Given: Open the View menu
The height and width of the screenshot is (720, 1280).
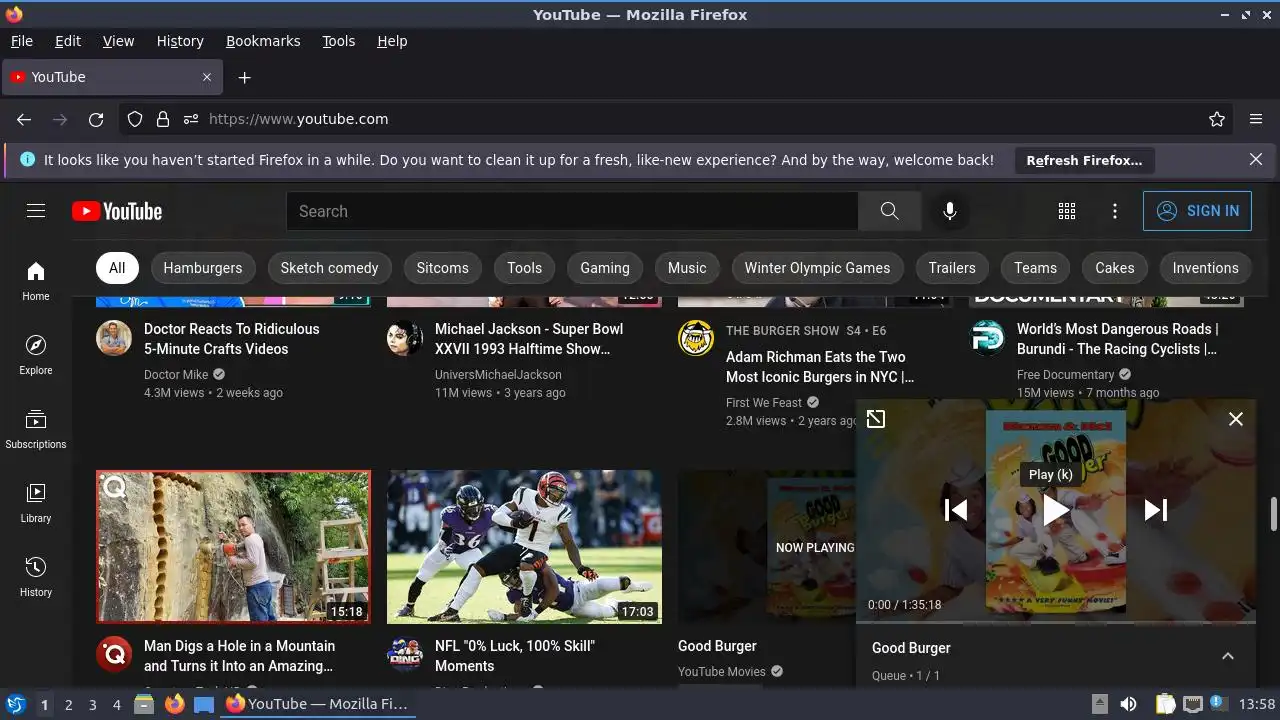Looking at the screenshot, I should [x=118, y=41].
